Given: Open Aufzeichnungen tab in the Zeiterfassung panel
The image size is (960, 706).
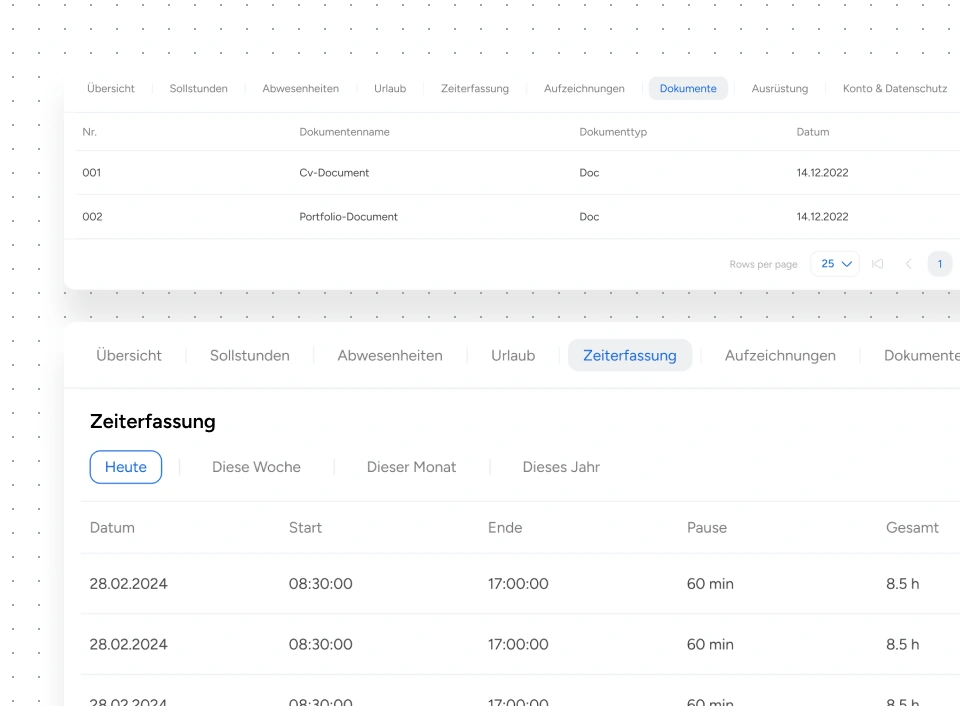Looking at the screenshot, I should [780, 355].
